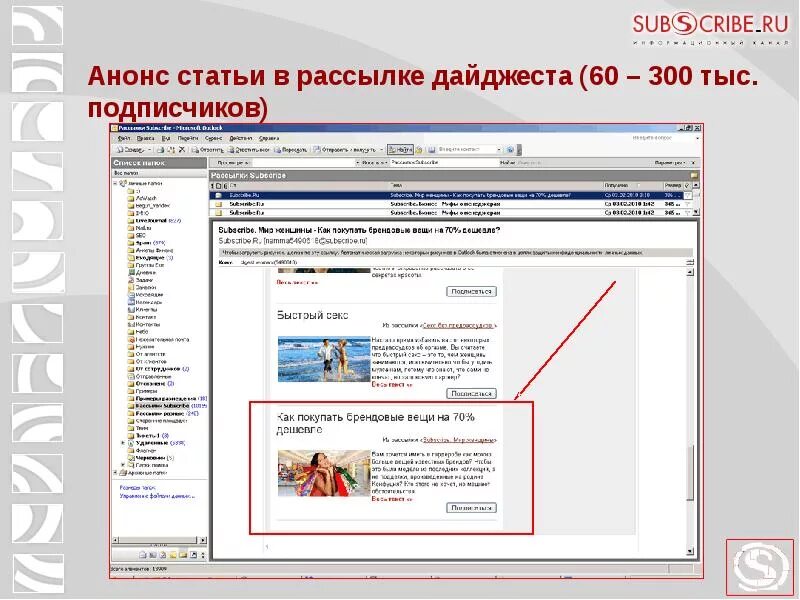Image resolution: width=800 pixels, height=600 pixels.
Task: Sort messages by Получено column
Action: pos(633,186)
